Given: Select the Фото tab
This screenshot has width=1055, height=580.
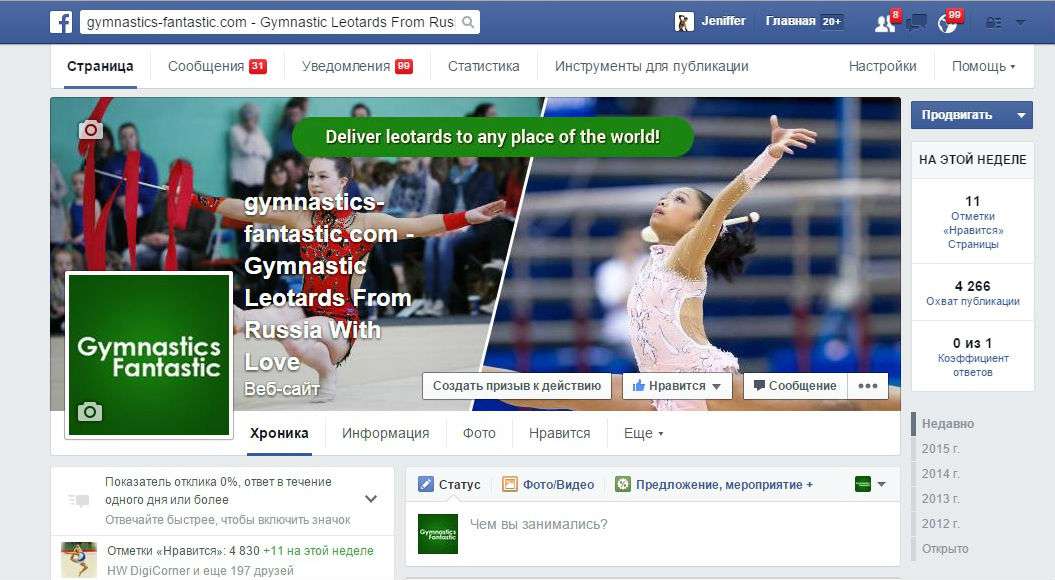Looking at the screenshot, I should click(479, 433).
